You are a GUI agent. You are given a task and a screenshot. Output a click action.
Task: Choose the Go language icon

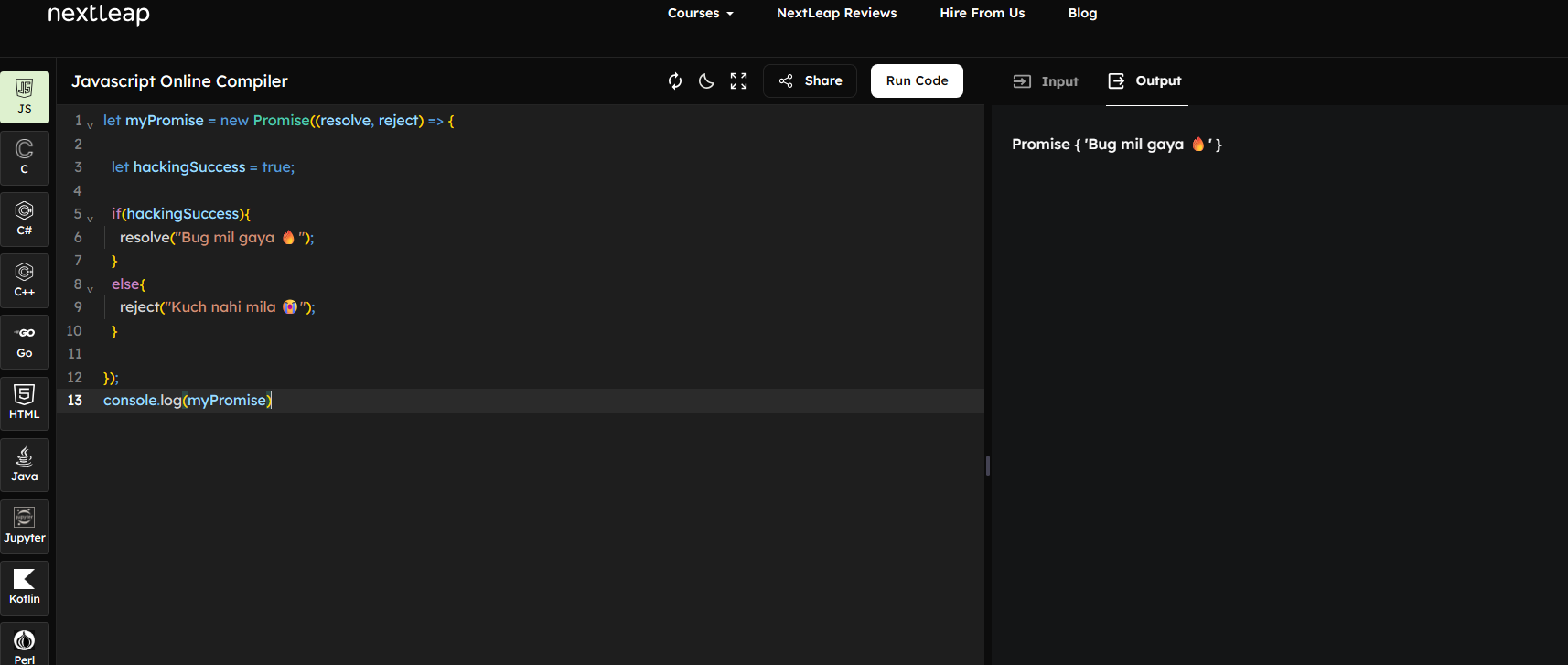(25, 341)
